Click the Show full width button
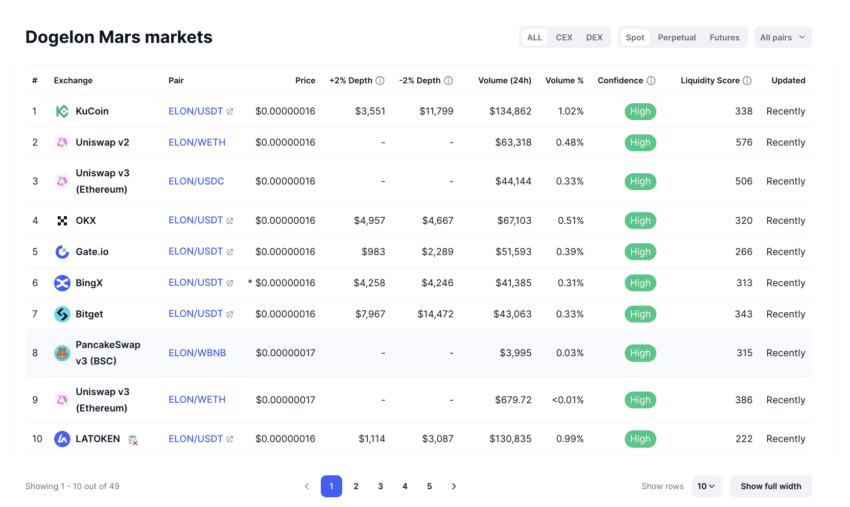 click(771, 486)
